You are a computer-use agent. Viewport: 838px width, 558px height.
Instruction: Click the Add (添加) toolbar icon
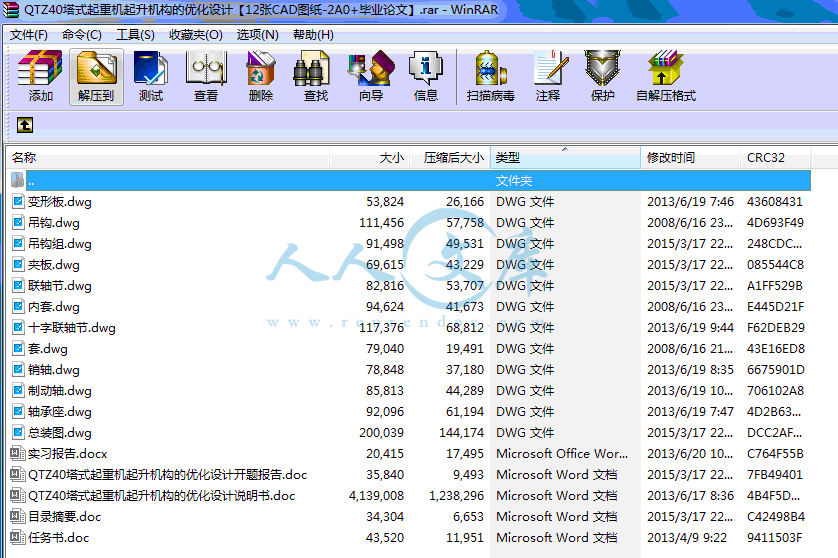pos(41,76)
